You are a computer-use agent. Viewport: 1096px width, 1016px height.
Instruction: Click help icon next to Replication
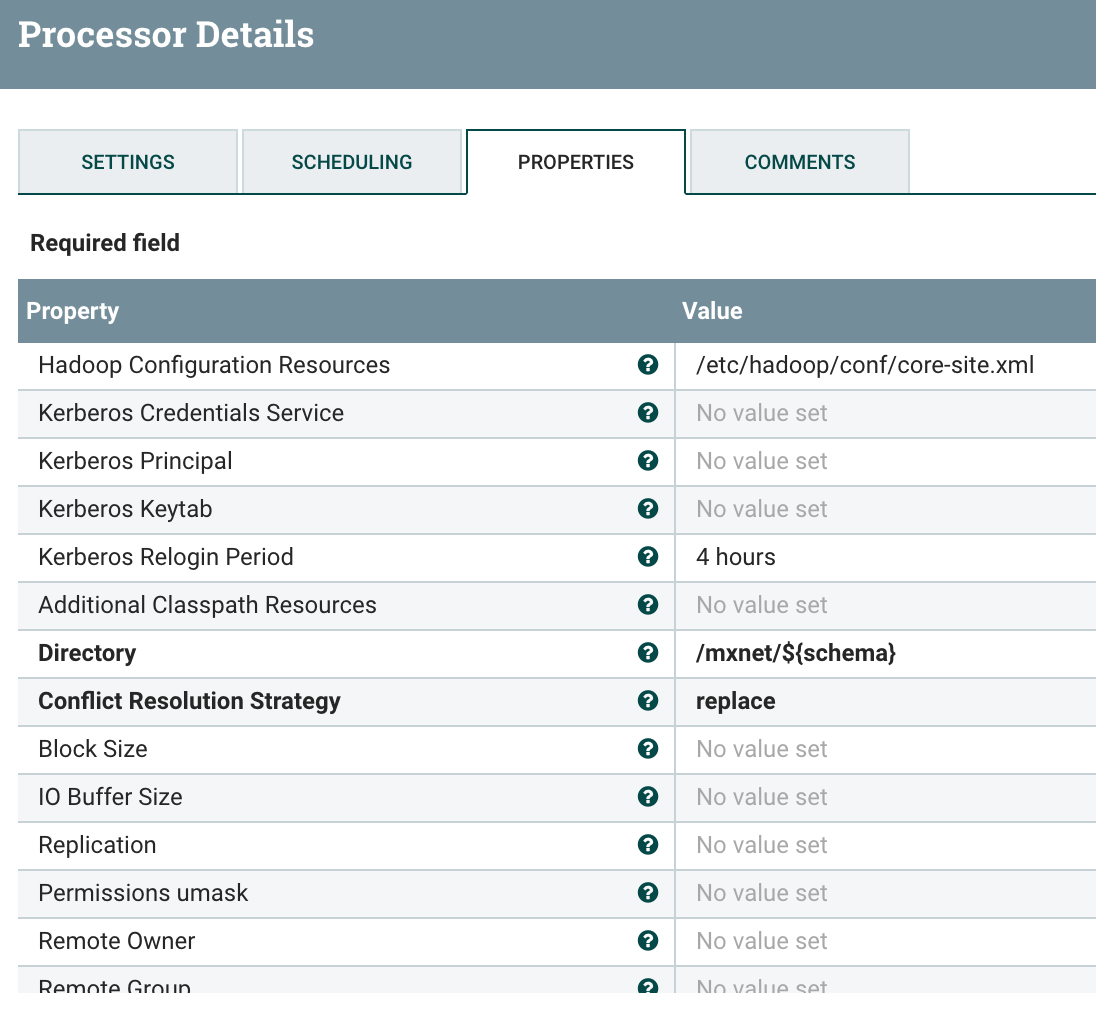[x=648, y=845]
